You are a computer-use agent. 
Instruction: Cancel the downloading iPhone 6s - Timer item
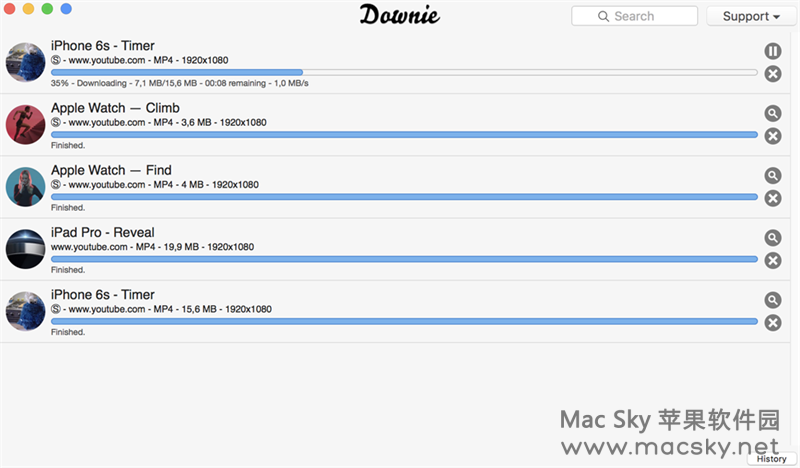(x=772, y=74)
